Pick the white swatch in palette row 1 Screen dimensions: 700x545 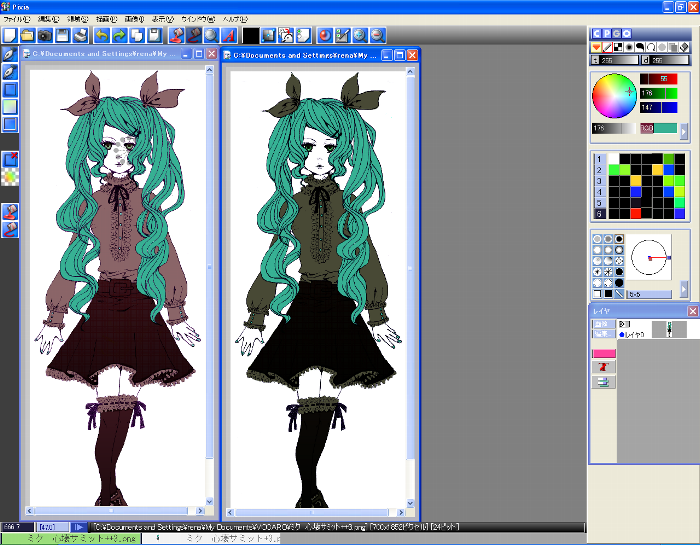click(614, 159)
